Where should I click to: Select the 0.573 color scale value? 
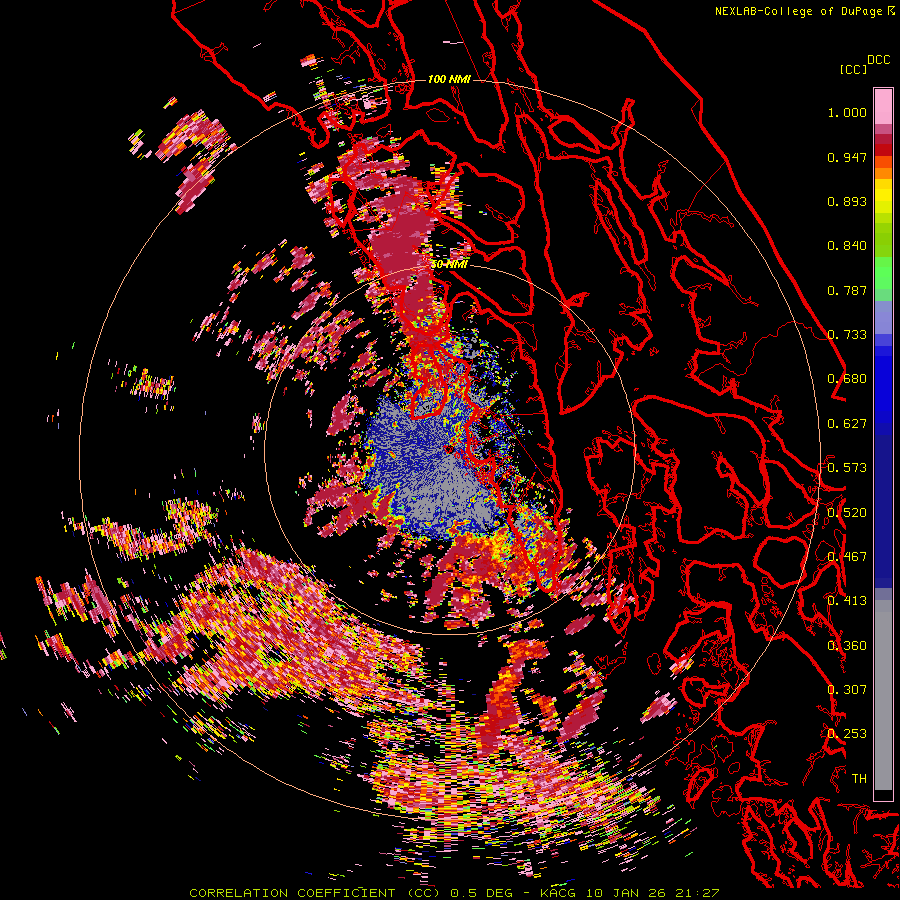[847, 468]
